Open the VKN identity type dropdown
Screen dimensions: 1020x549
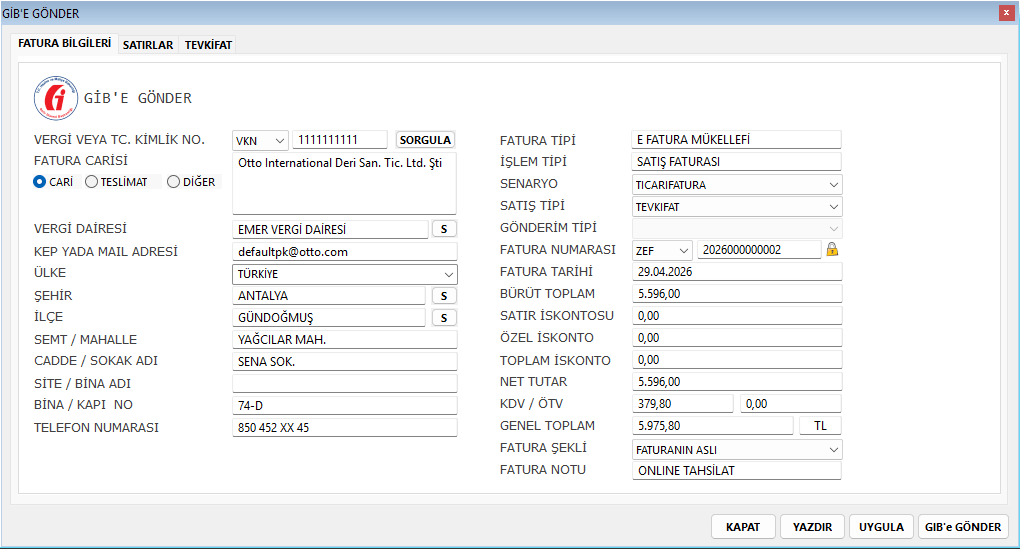(260, 141)
